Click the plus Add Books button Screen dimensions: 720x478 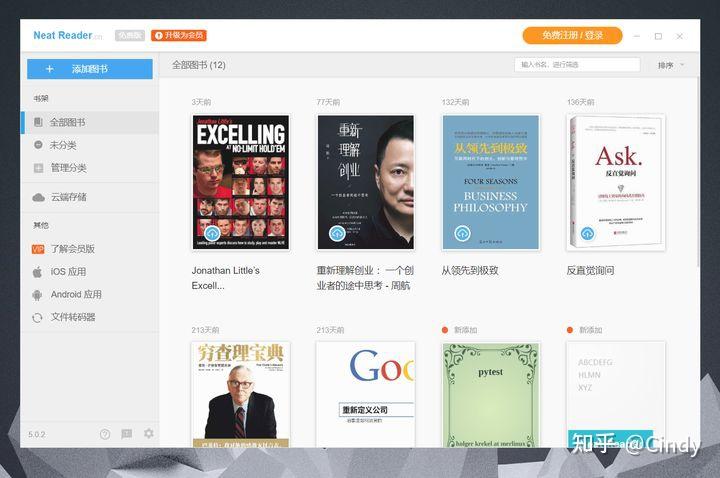click(90, 69)
